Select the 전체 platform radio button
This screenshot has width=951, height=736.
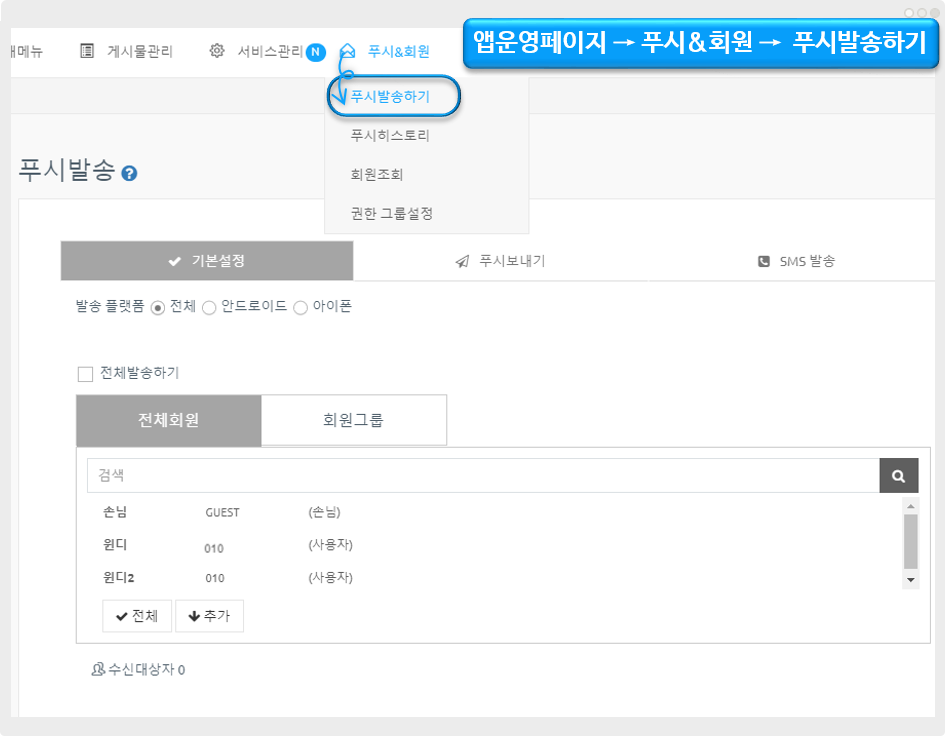click(158, 308)
